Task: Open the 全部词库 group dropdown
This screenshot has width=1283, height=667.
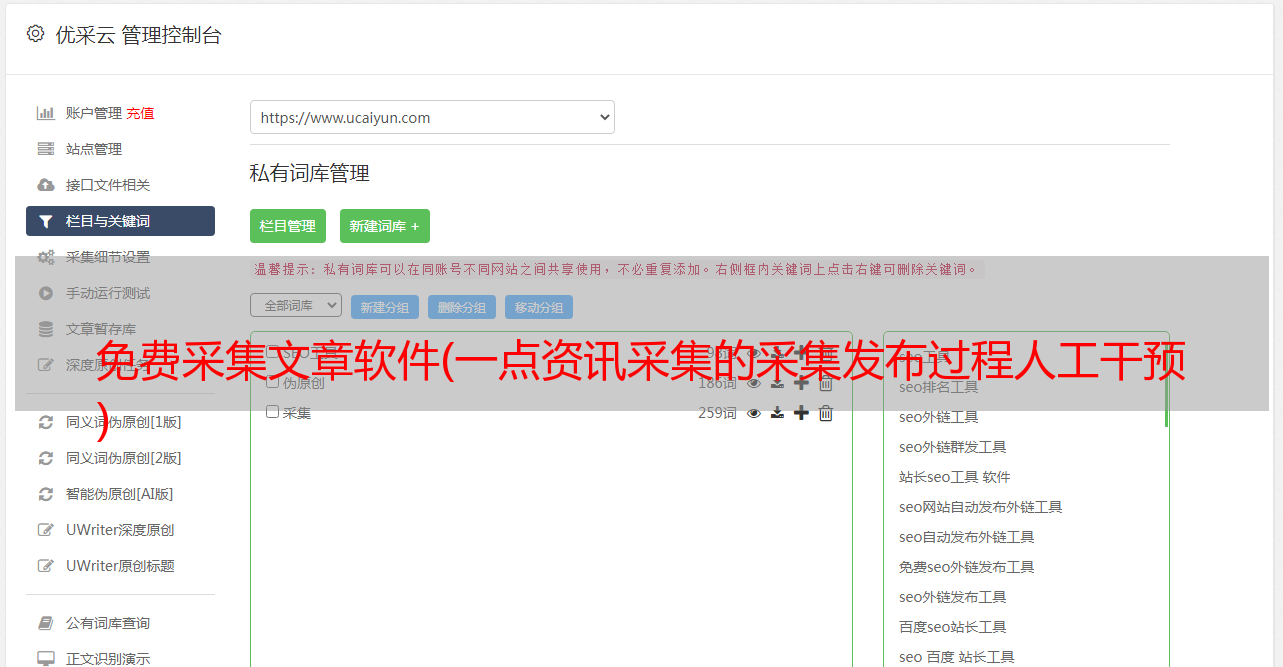Action: tap(296, 305)
